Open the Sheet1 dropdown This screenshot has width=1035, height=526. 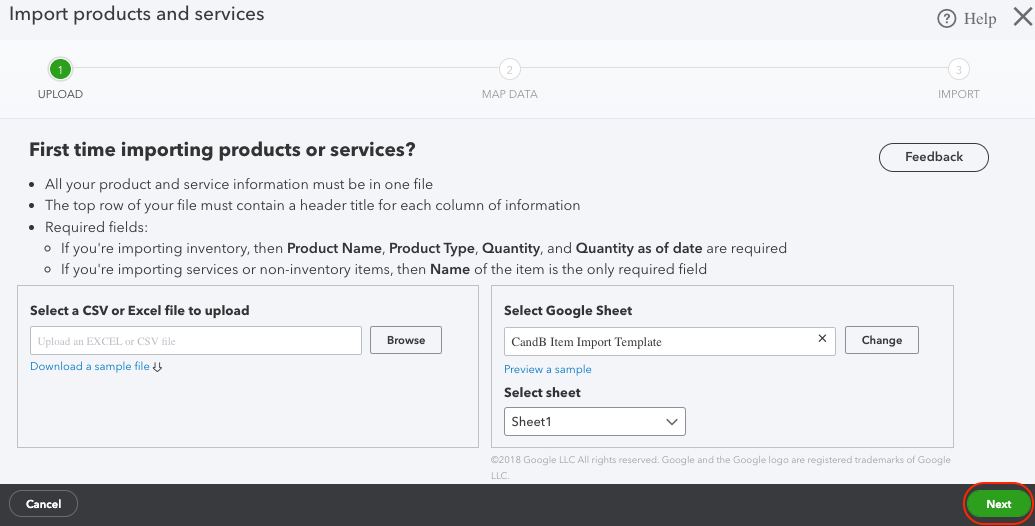(x=595, y=422)
